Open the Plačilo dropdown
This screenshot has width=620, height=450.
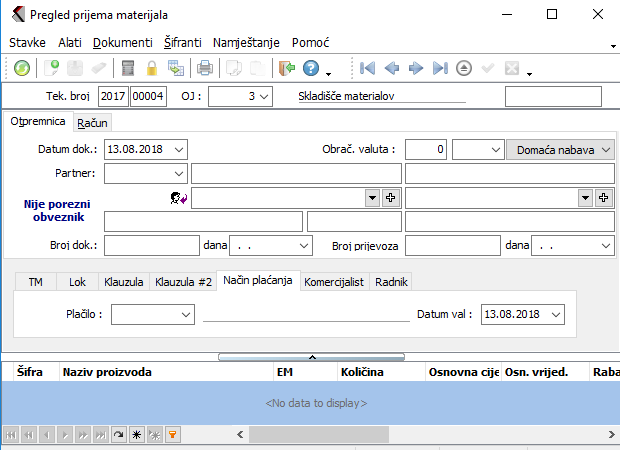(186, 314)
